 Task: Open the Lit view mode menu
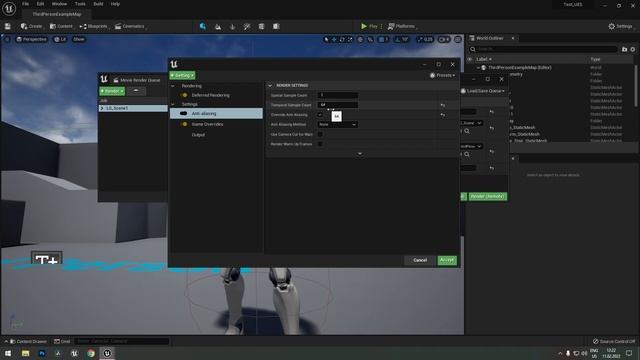[60, 39]
